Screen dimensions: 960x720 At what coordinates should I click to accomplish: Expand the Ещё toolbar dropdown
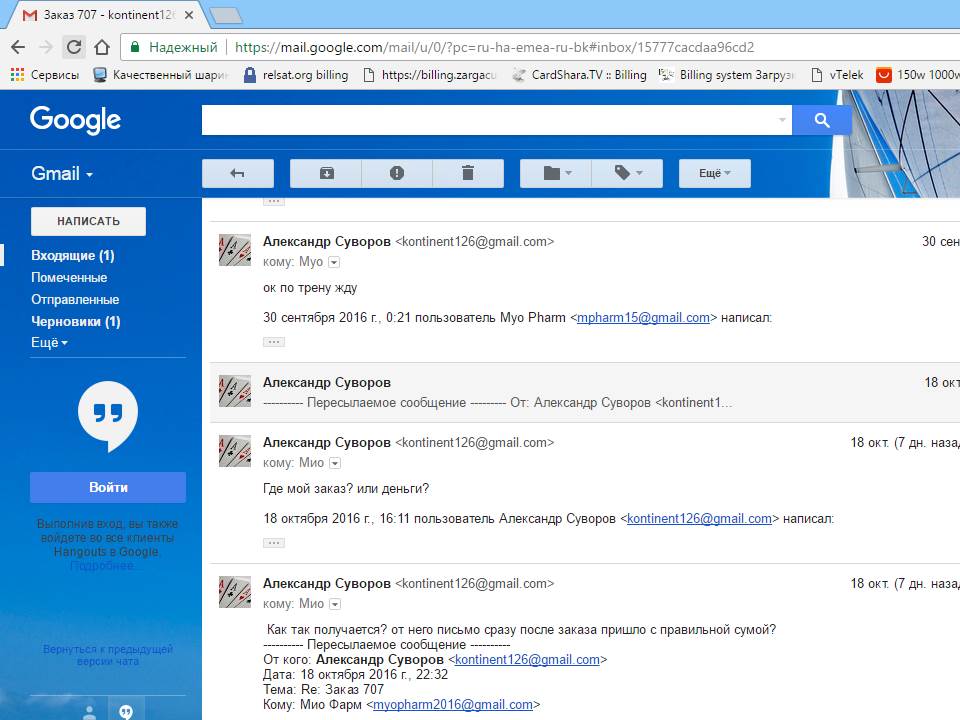[x=714, y=173]
